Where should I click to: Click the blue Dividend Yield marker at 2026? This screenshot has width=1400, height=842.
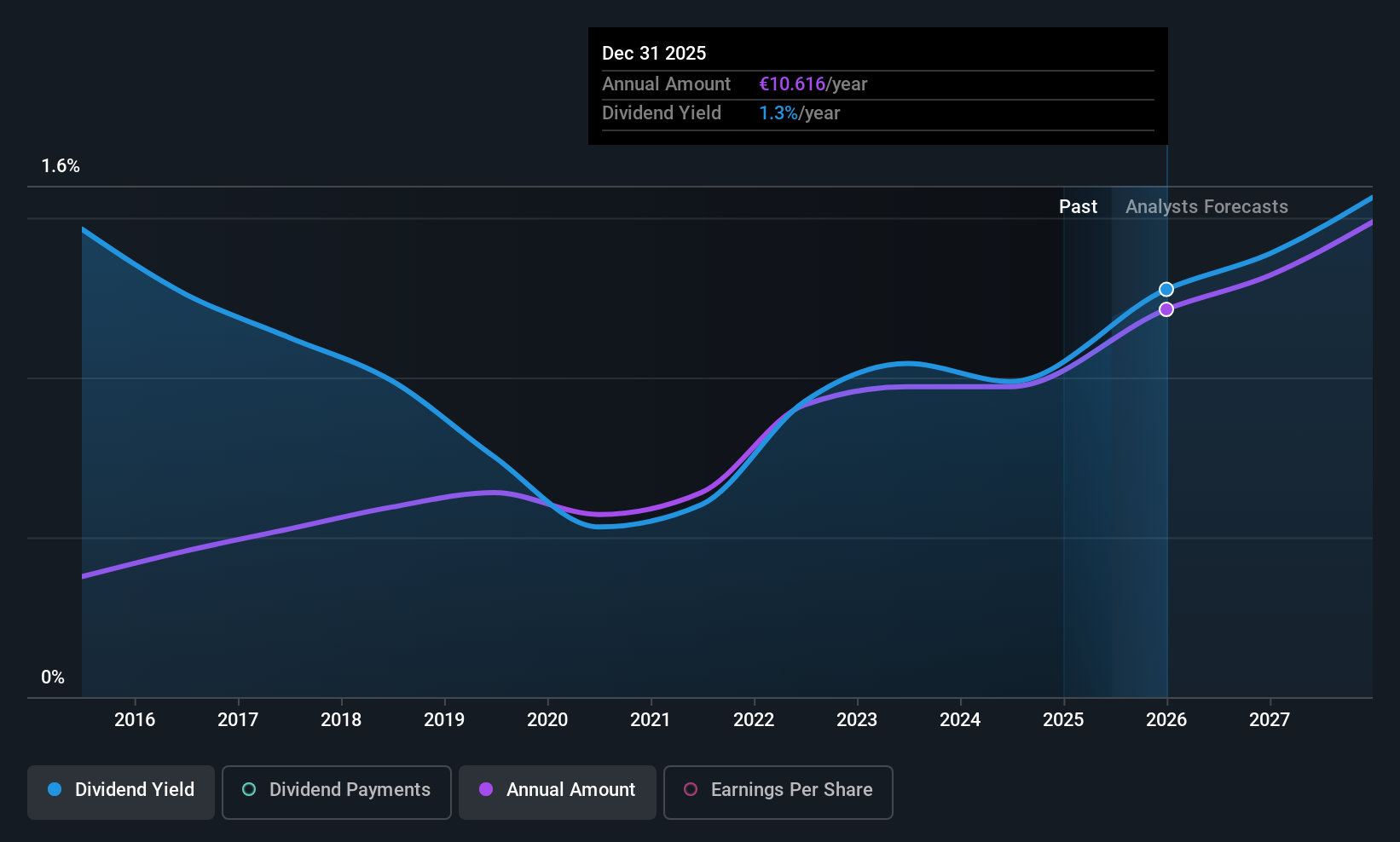coord(1166,290)
